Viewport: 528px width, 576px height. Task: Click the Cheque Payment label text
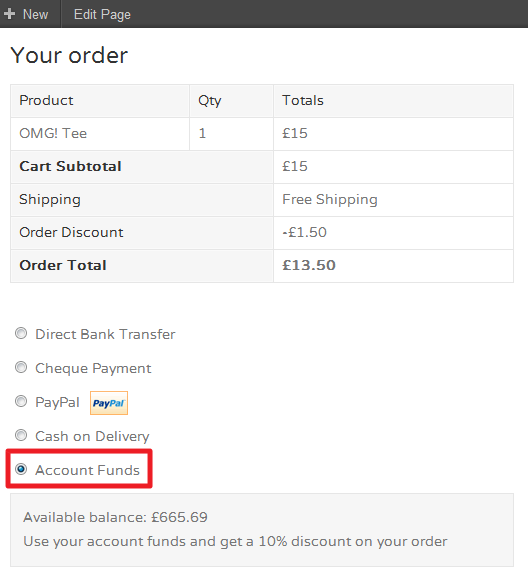coord(93,368)
